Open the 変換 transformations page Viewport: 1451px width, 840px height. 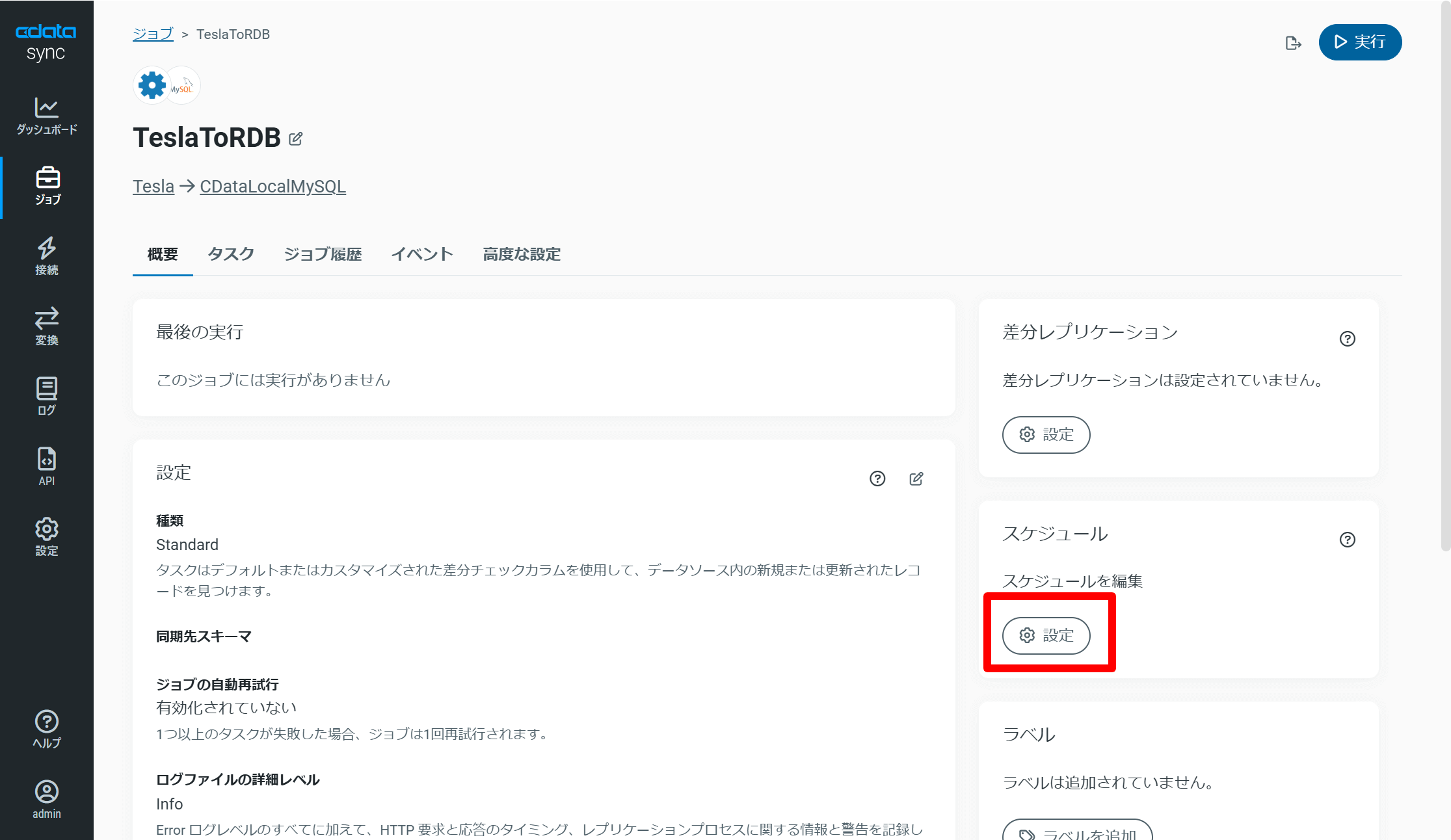(x=46, y=326)
